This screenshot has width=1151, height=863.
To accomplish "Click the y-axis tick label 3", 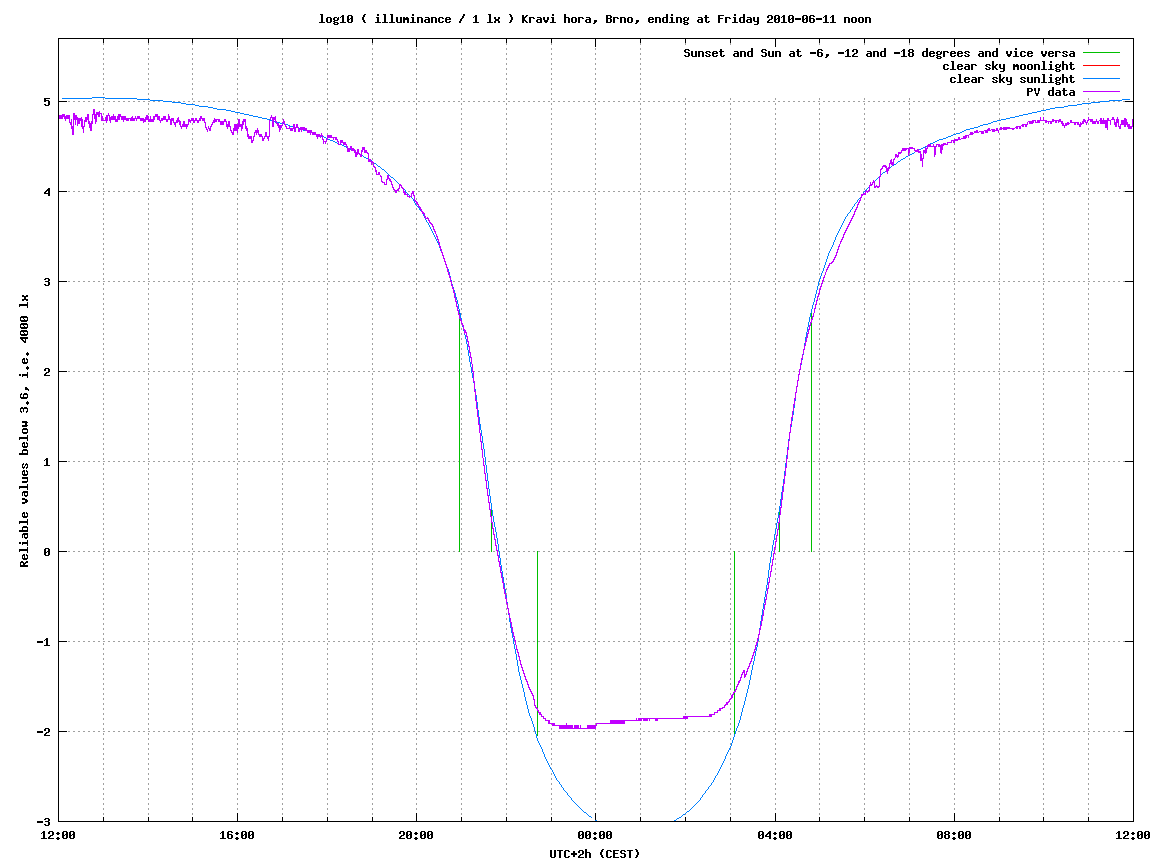I will [47, 282].
